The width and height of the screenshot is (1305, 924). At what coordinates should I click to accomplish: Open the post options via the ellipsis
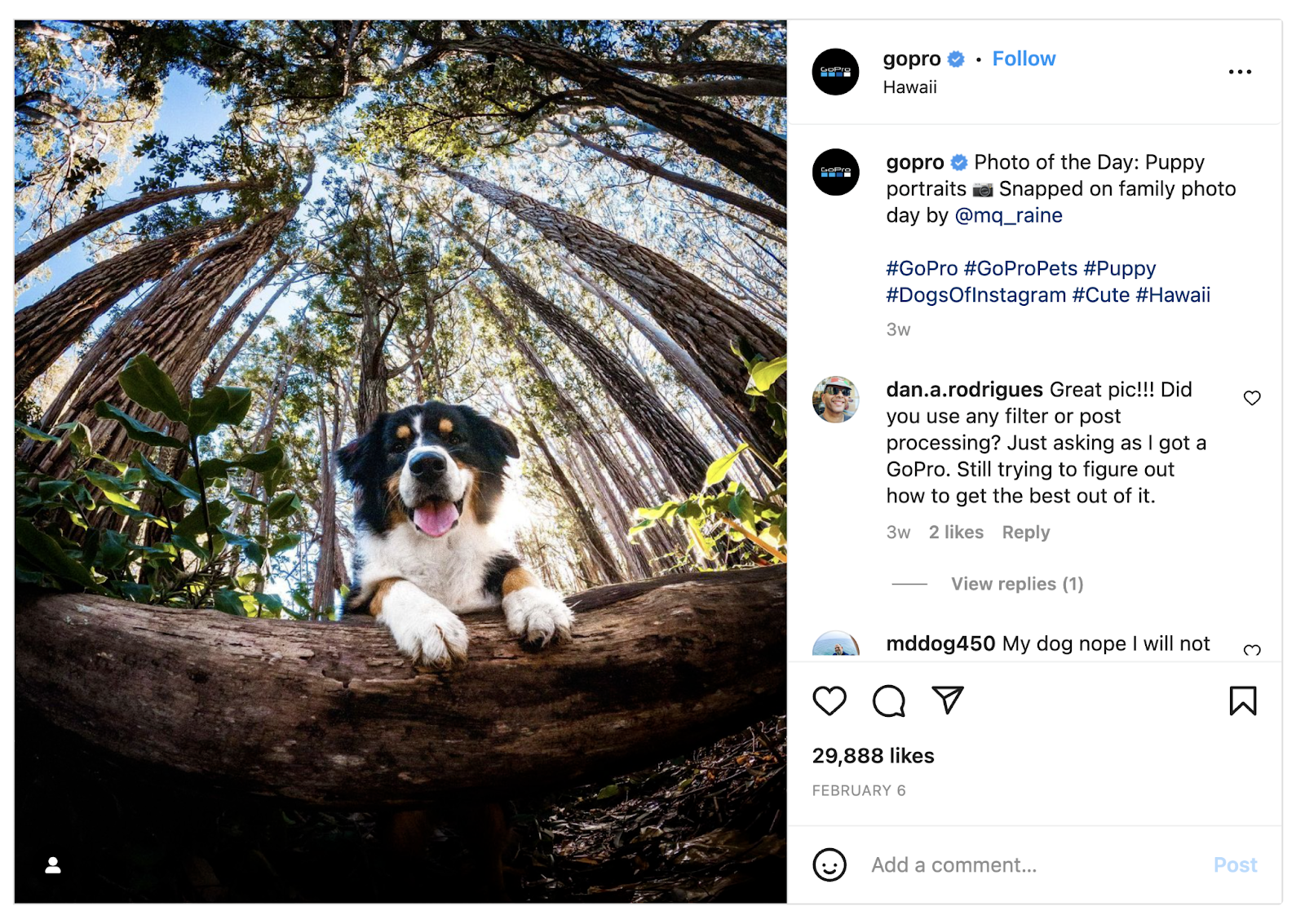(1241, 72)
